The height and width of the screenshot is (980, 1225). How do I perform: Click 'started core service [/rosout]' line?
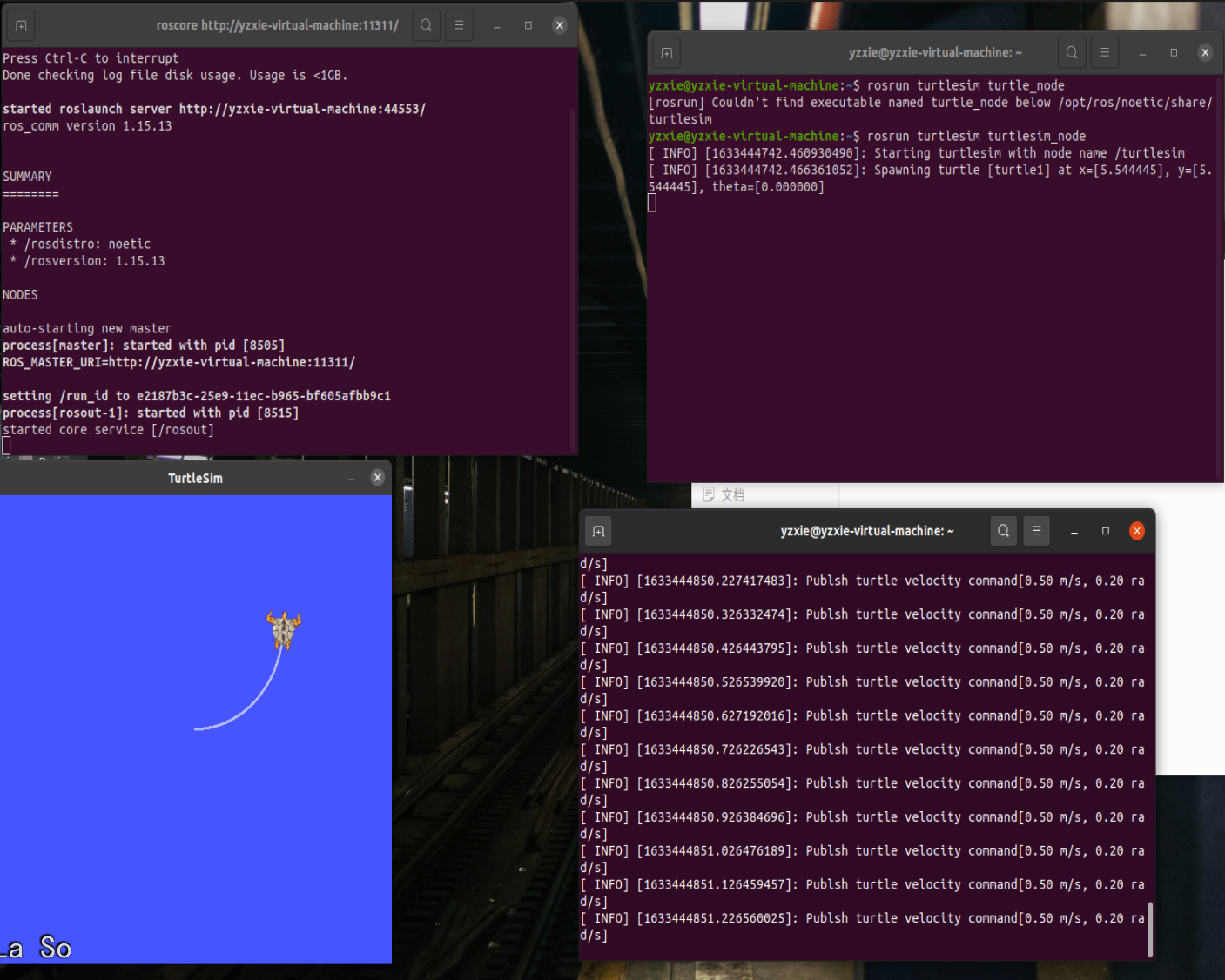click(108, 430)
